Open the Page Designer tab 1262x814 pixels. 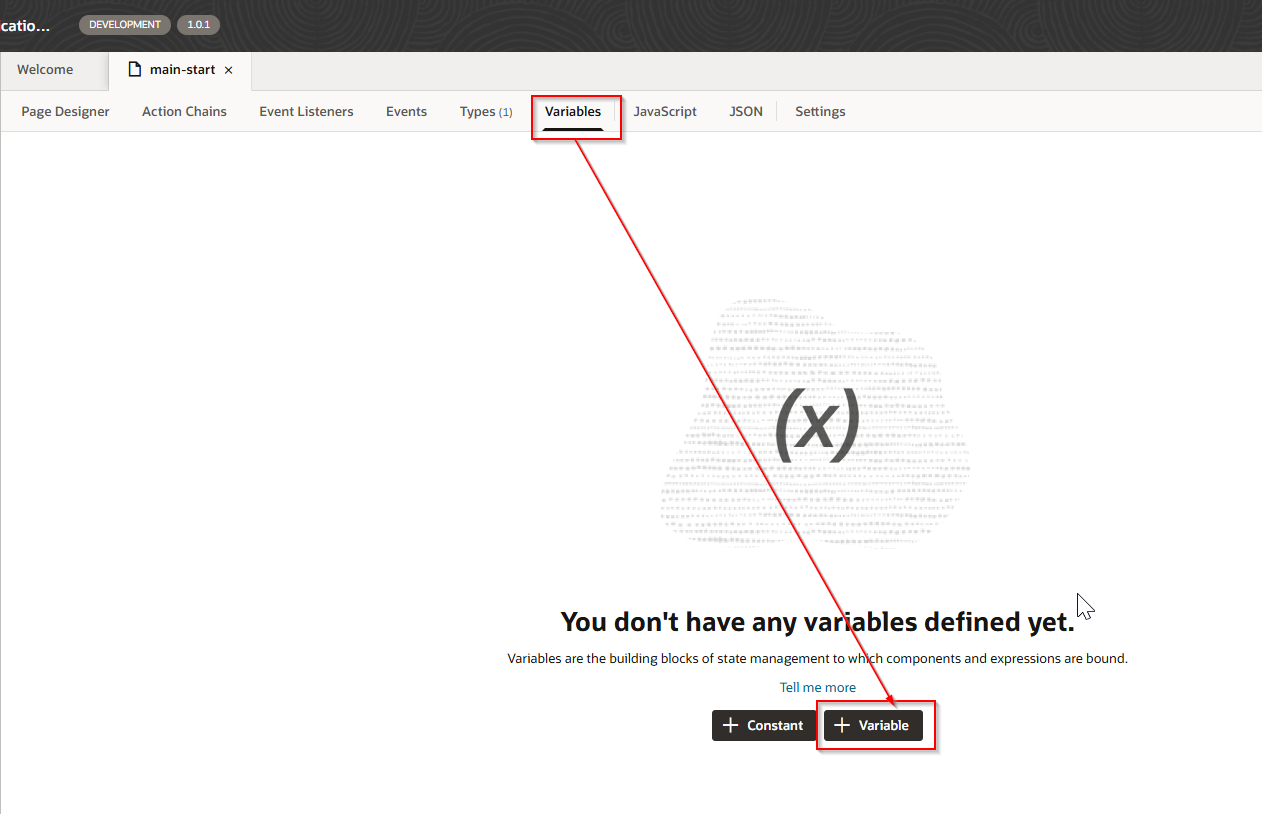[x=65, y=112]
